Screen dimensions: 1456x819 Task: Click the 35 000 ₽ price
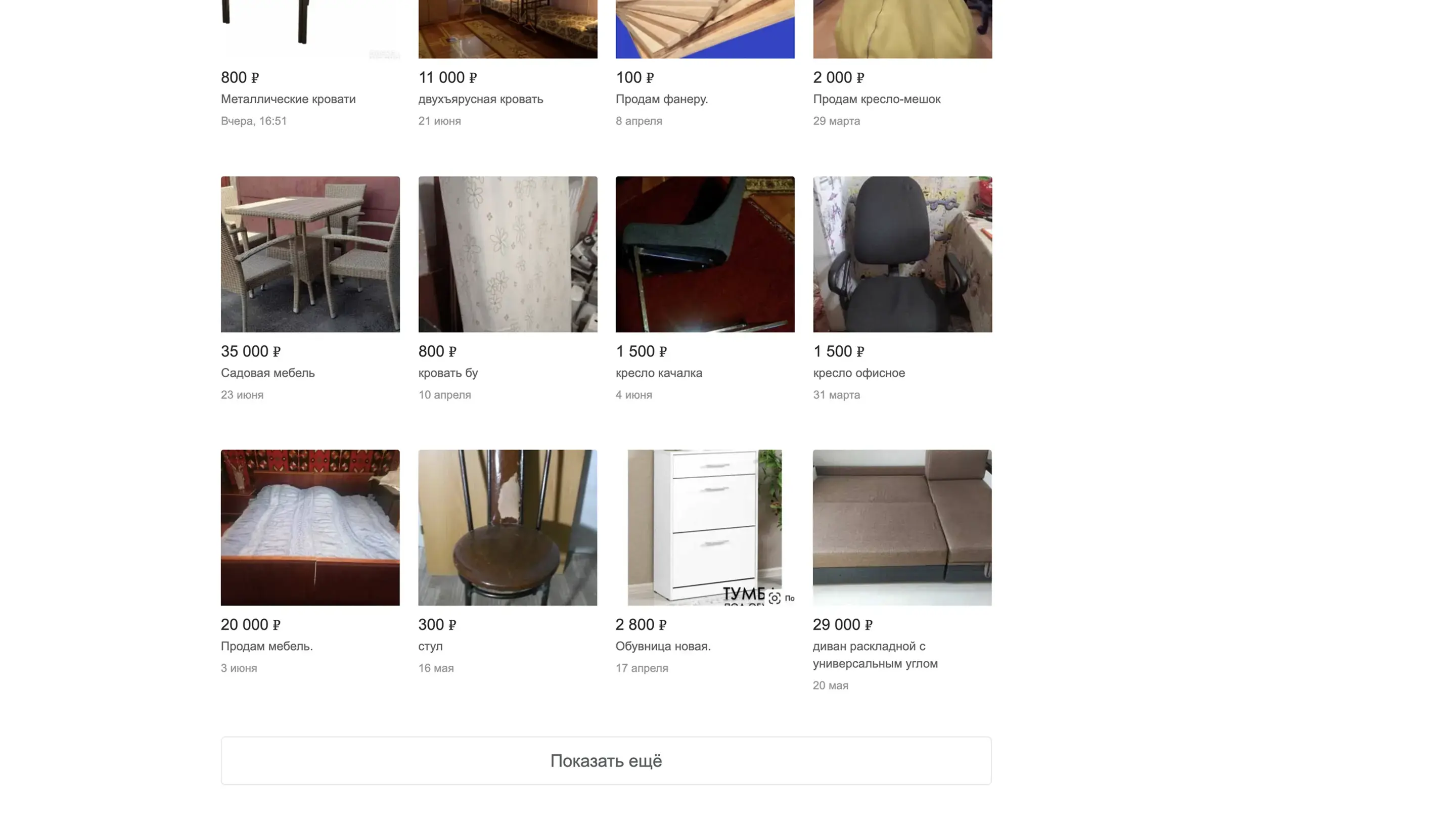pos(250,351)
